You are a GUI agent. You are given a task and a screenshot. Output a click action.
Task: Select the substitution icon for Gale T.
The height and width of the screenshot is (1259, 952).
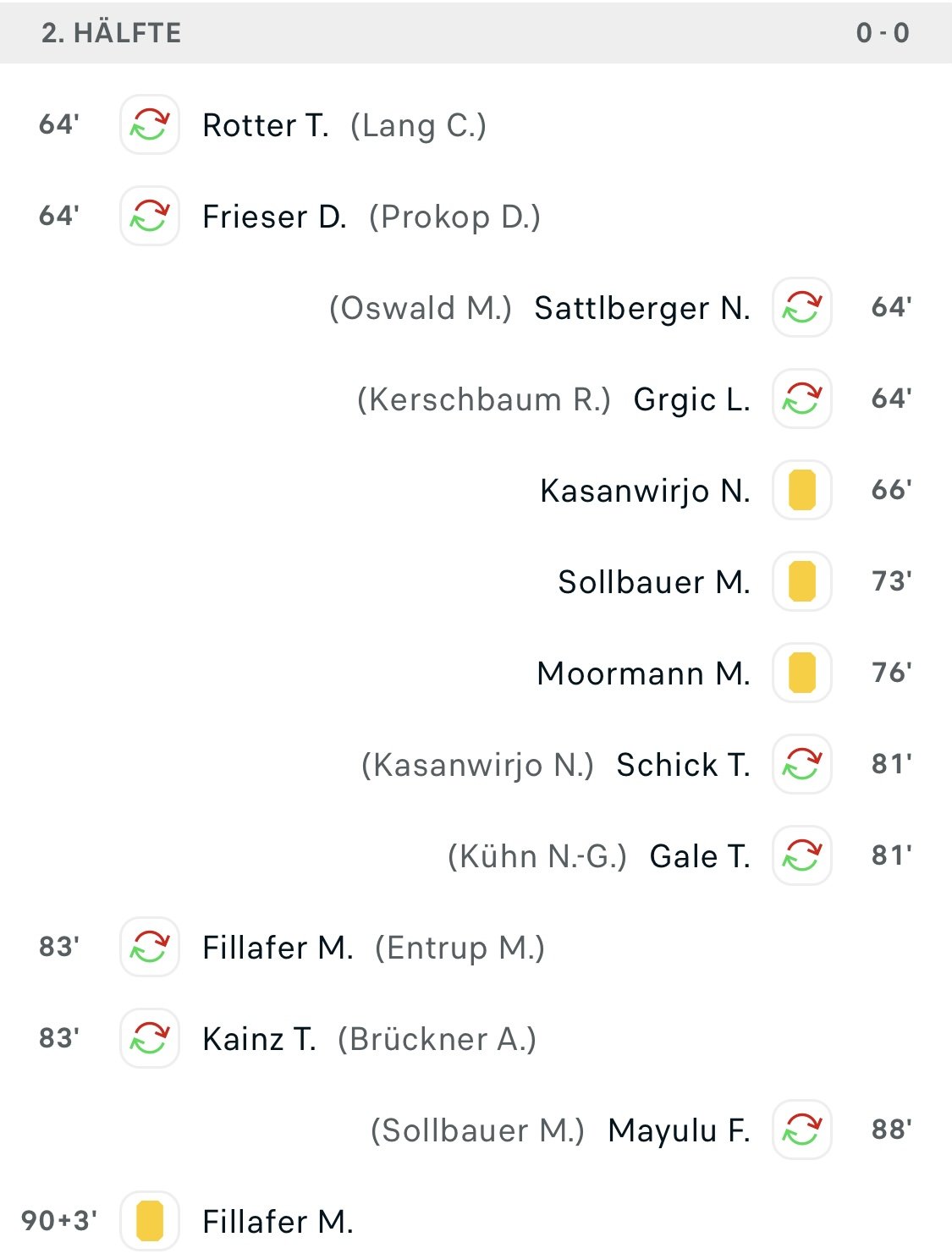click(802, 855)
